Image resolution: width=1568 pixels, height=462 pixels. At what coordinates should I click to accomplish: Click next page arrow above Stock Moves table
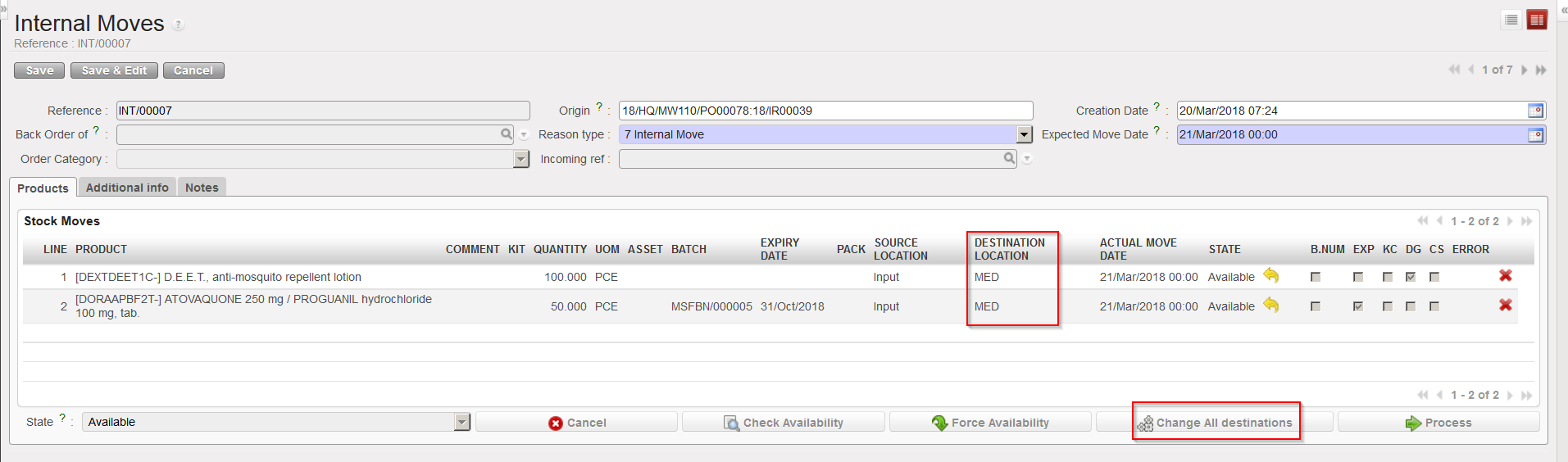(1510, 221)
